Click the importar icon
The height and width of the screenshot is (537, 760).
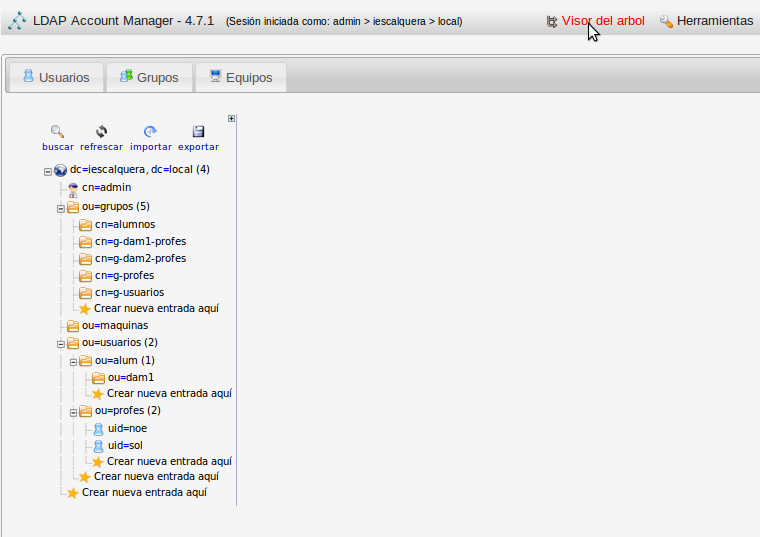point(150,131)
